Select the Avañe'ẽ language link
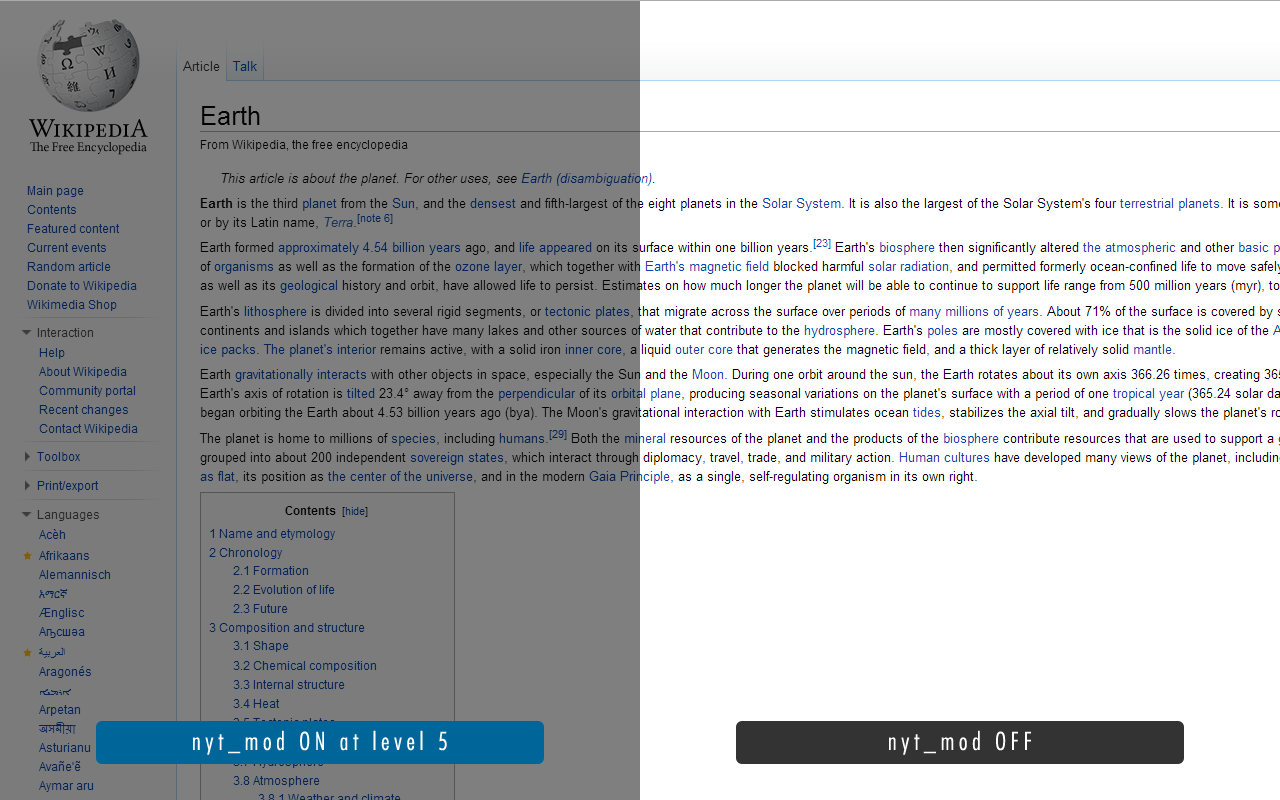This screenshot has height=800, width=1280. (60, 767)
